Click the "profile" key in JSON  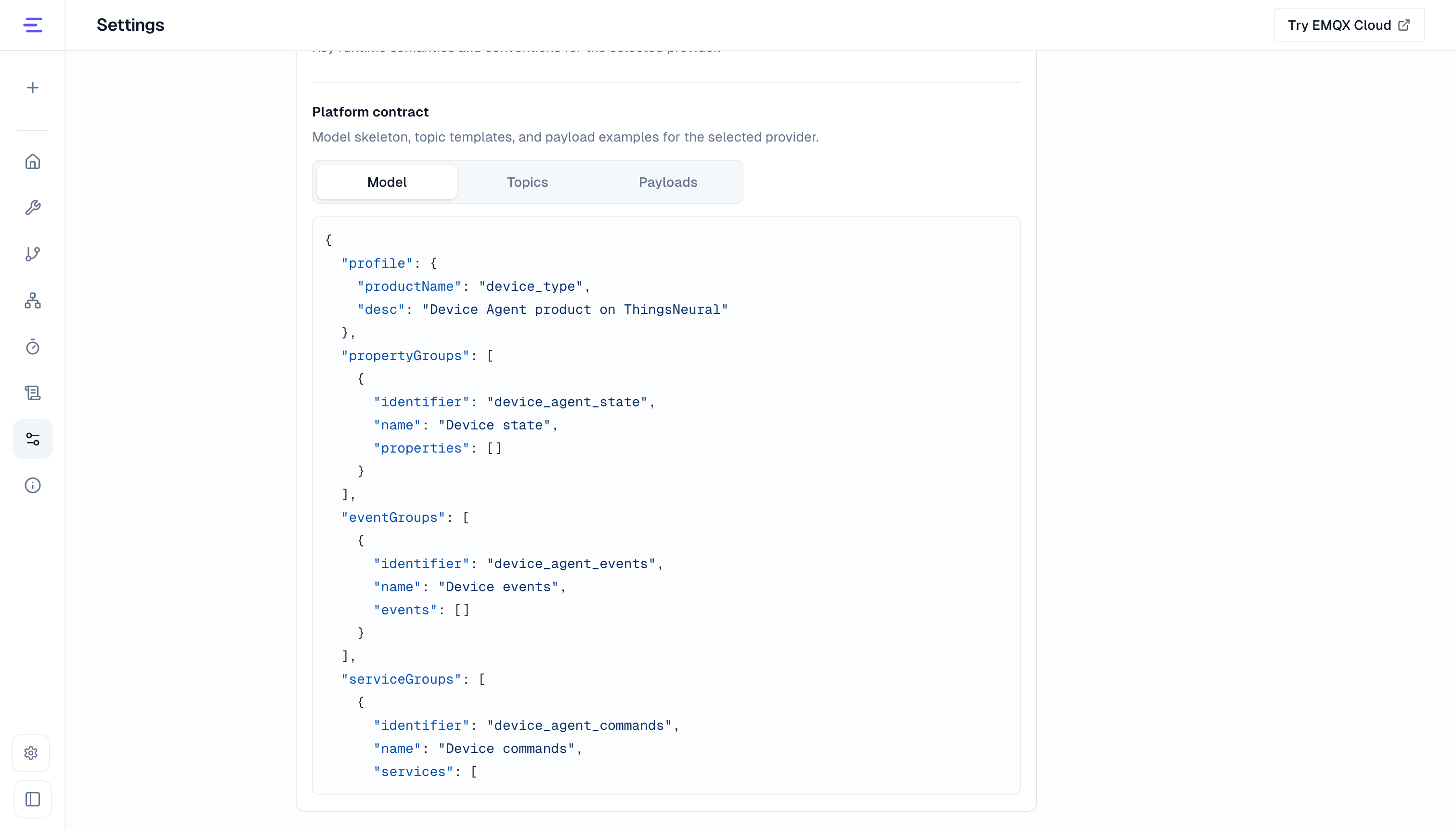click(x=377, y=263)
